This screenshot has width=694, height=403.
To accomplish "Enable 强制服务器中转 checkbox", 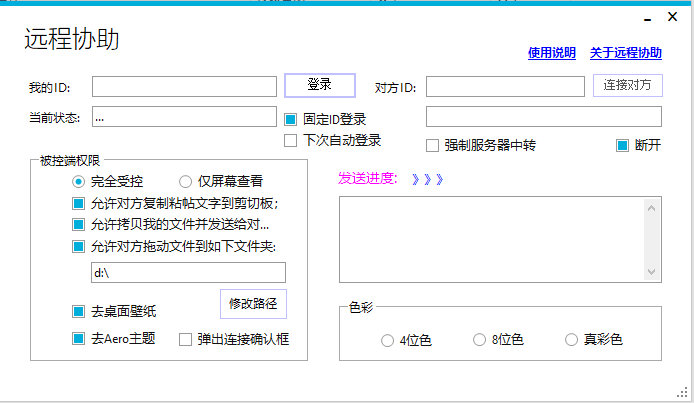I will (432, 146).
